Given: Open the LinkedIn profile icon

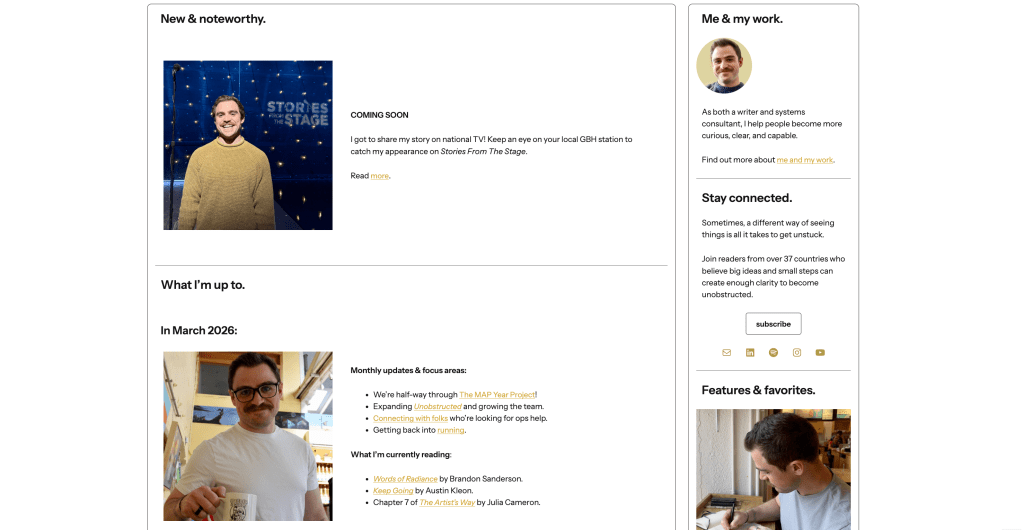Looking at the screenshot, I should pos(750,352).
